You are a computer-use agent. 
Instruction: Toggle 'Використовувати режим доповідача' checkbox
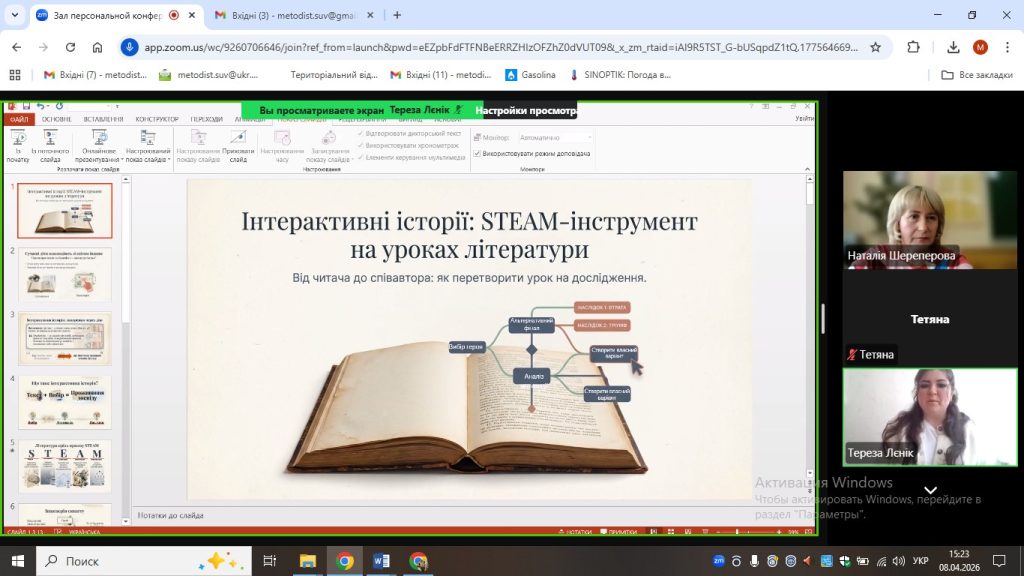click(x=476, y=154)
